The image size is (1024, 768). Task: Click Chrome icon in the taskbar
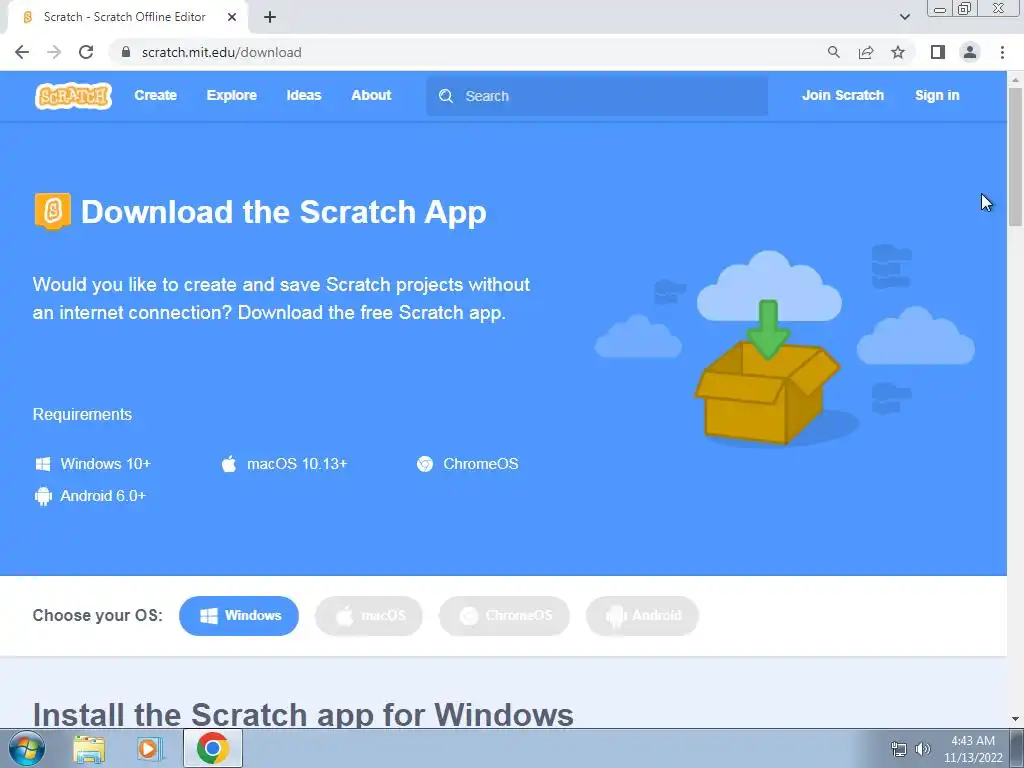click(x=212, y=748)
